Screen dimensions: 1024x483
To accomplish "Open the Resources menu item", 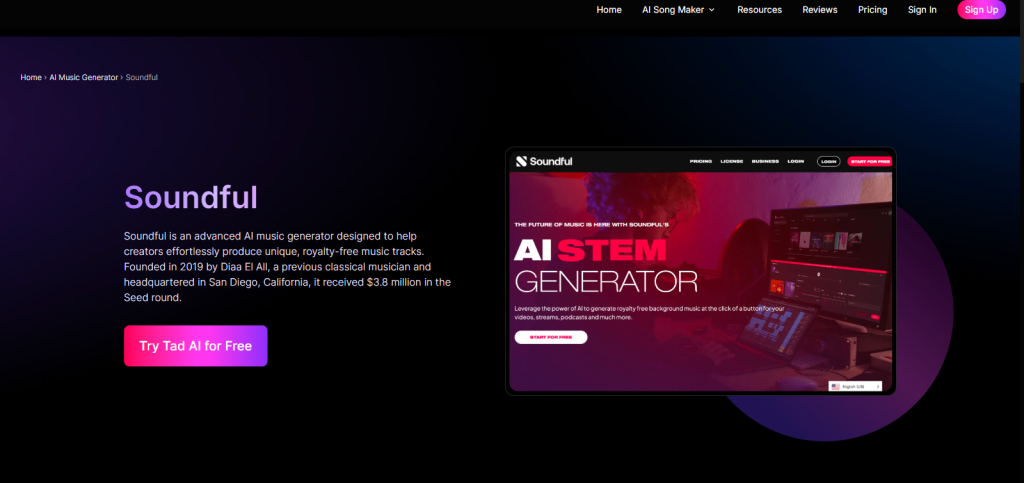I will [759, 10].
